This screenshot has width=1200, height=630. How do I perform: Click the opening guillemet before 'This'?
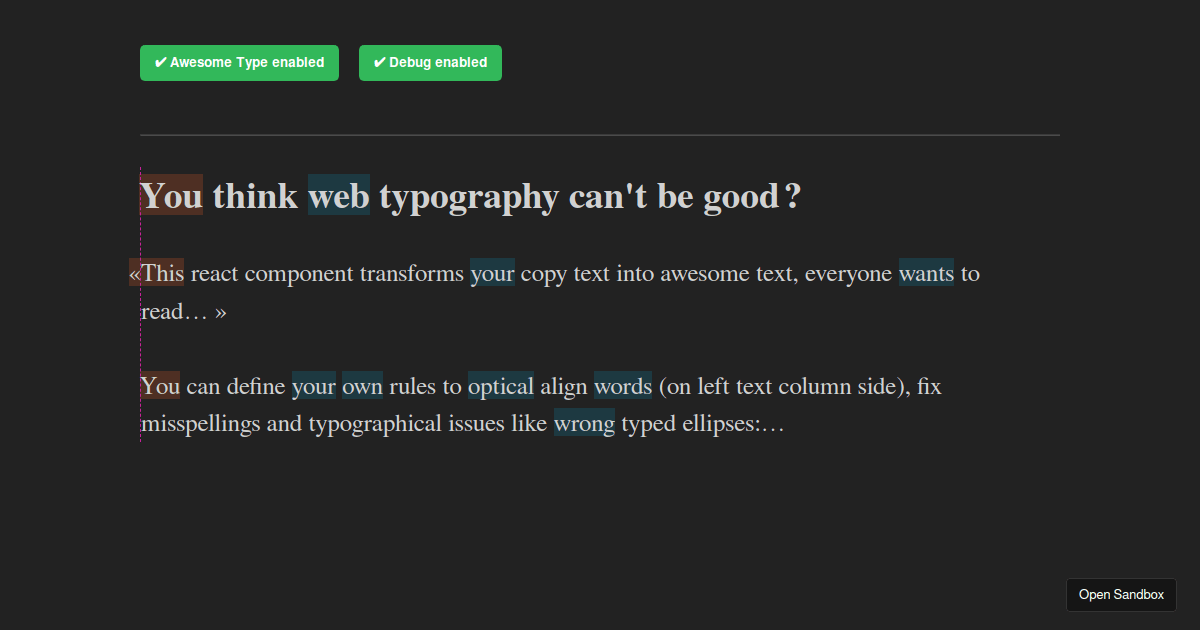pyautogui.click(x=133, y=272)
